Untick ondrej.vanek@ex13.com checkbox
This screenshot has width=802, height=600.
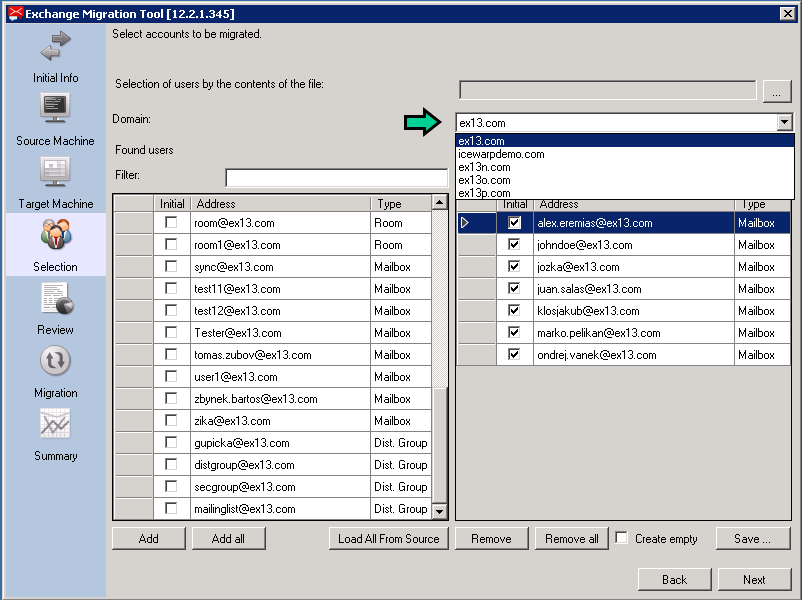pos(514,354)
